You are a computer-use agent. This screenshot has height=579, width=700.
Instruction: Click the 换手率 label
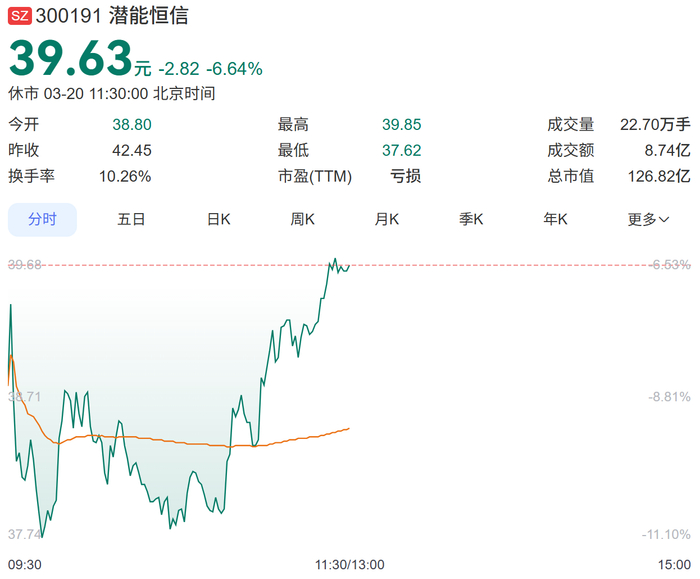coord(31,176)
